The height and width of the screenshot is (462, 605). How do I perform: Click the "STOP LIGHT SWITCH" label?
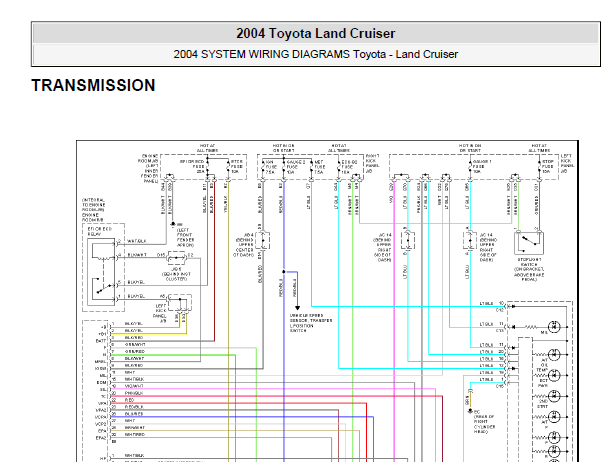[x=529, y=262]
